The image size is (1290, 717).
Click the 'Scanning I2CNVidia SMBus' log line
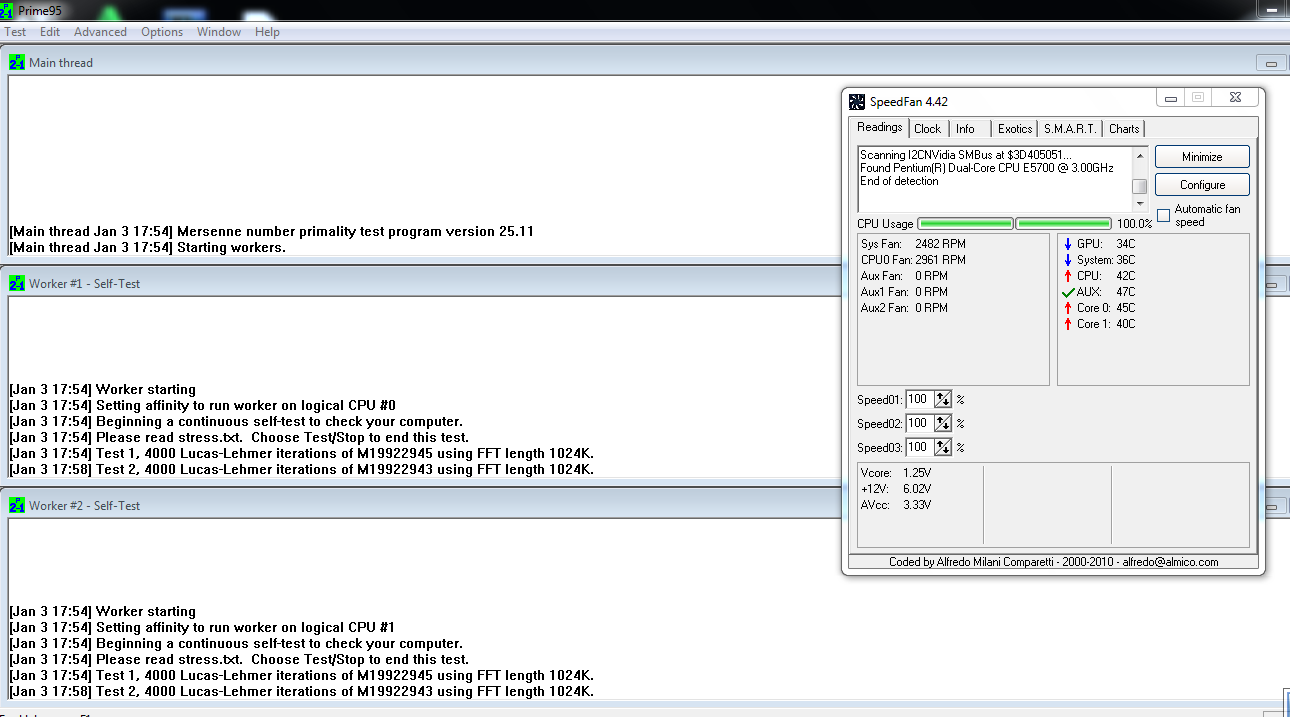pyautogui.click(x=965, y=155)
